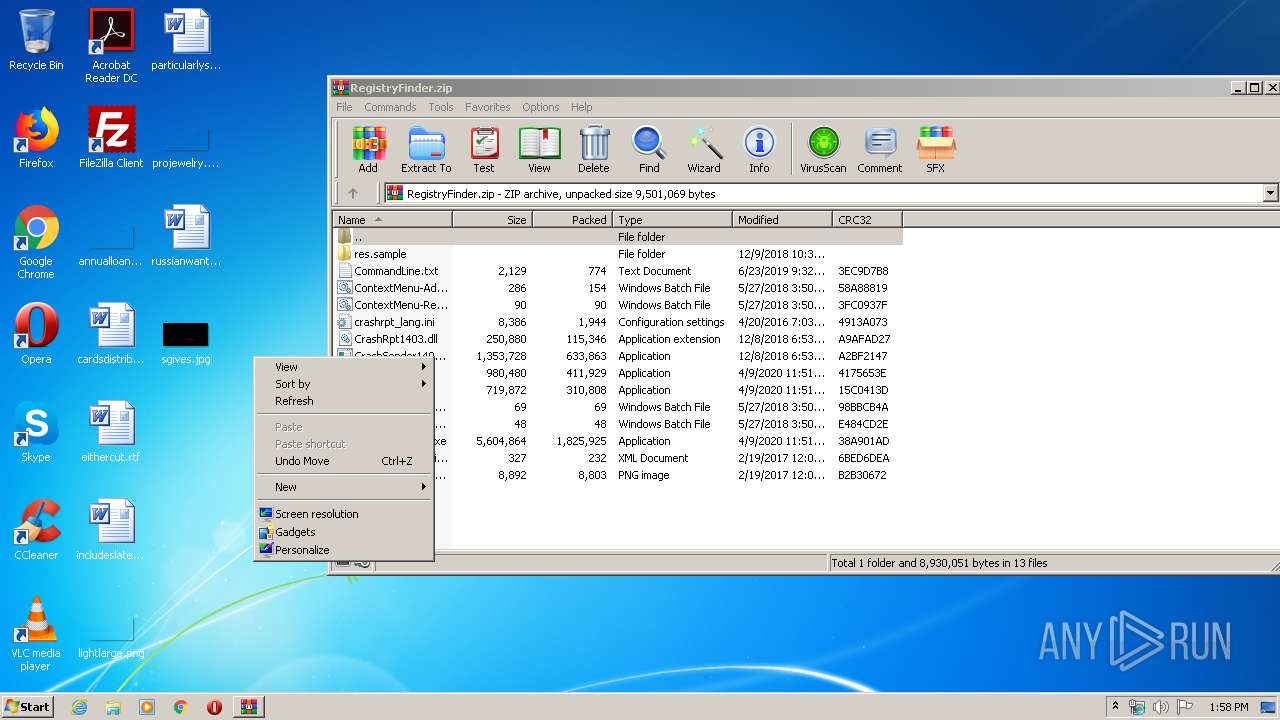This screenshot has width=1280, height=720.
Task: Open the archive path dropdown arrow
Action: pyautogui.click(x=1271, y=194)
